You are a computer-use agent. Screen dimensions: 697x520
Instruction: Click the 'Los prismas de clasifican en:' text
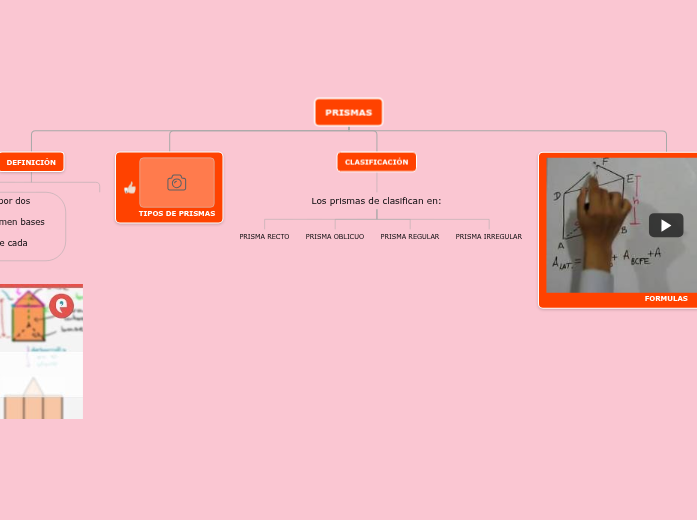(x=376, y=201)
